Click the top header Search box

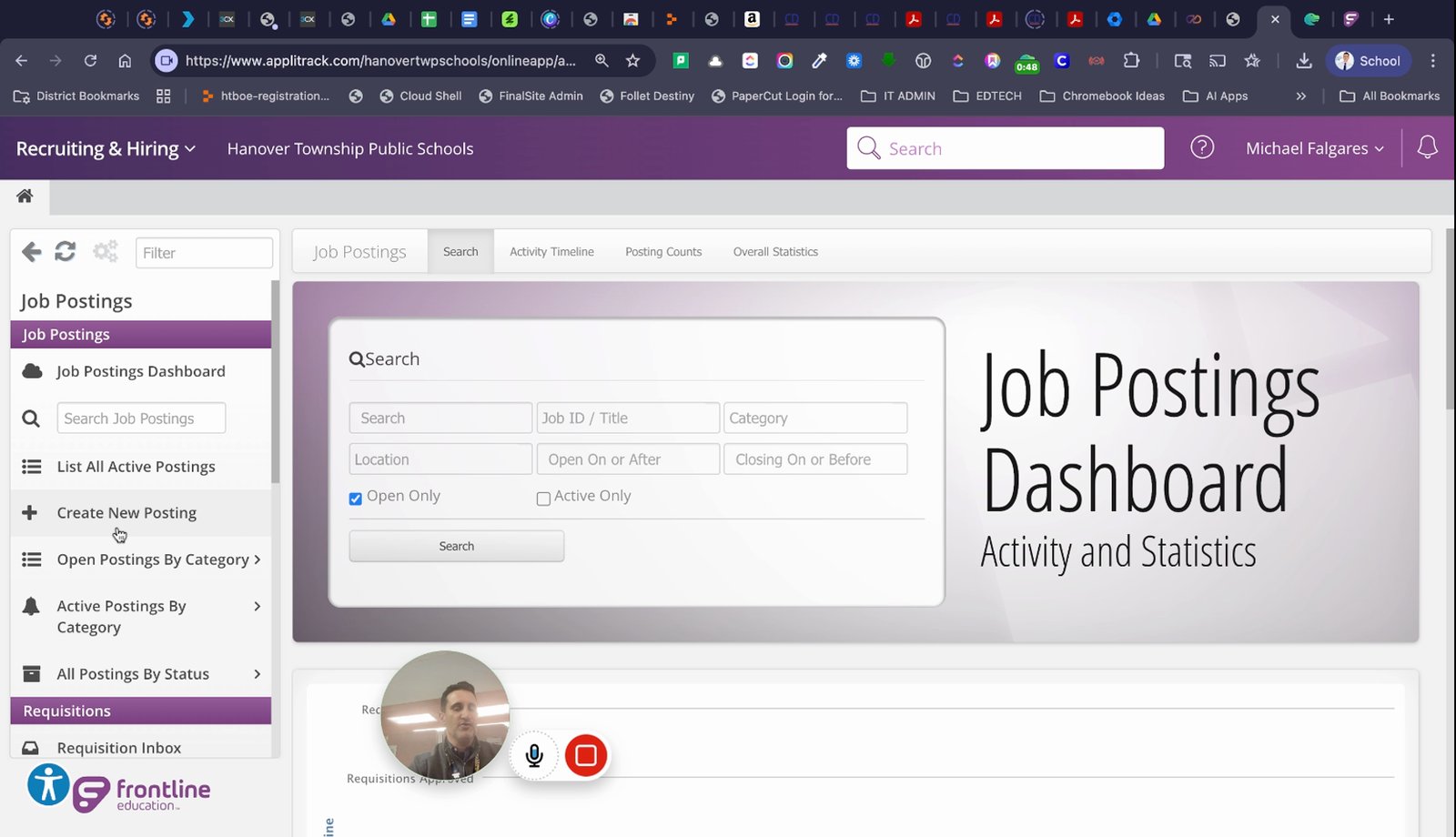pos(1006,148)
